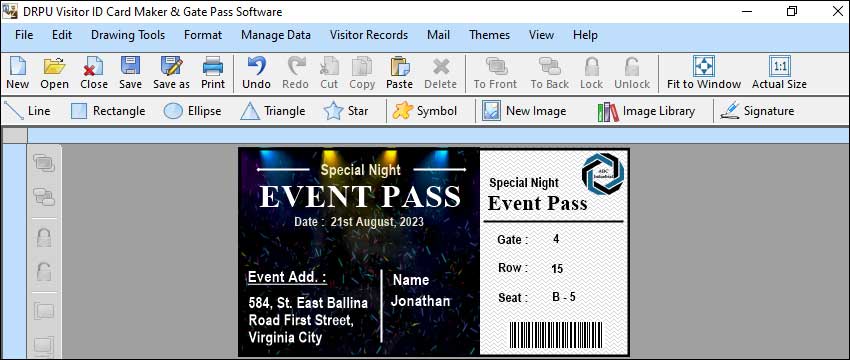This screenshot has height=360, width=850.
Task: Click the Cut scissors icon
Action: [x=329, y=73]
